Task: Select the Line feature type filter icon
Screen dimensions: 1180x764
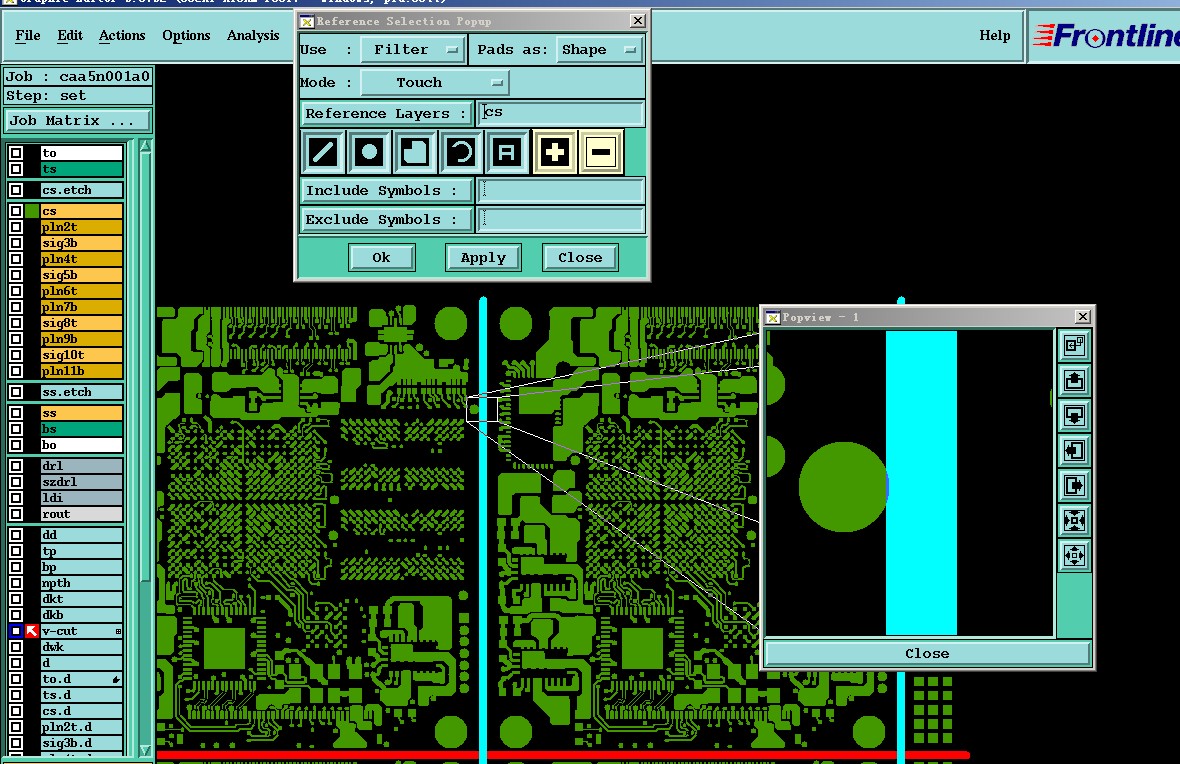Action: click(323, 152)
